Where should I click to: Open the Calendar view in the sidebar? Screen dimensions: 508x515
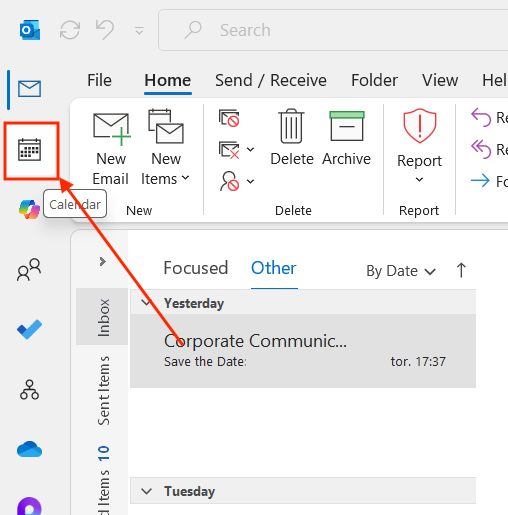[x=29, y=150]
